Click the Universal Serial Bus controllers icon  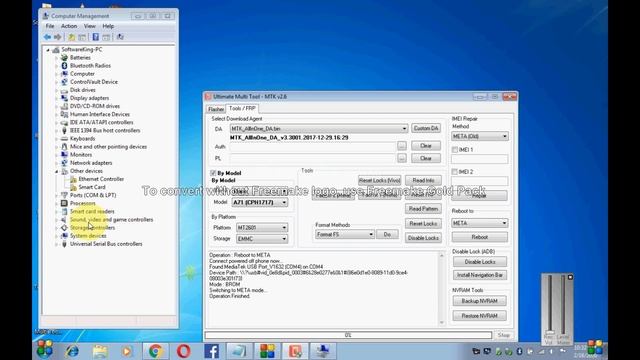pyautogui.click(x=64, y=244)
